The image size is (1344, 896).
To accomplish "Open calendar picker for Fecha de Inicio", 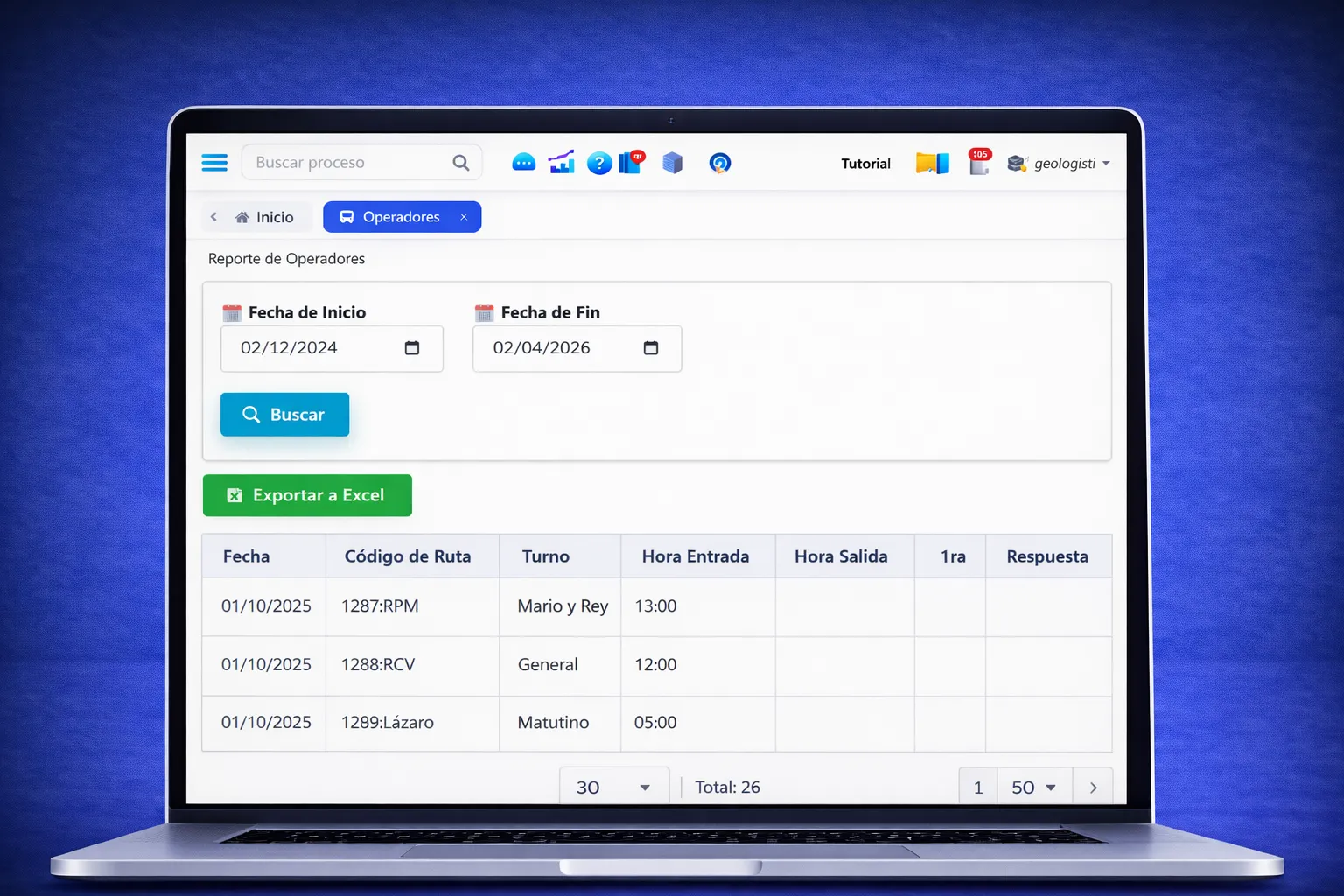I will [412, 348].
